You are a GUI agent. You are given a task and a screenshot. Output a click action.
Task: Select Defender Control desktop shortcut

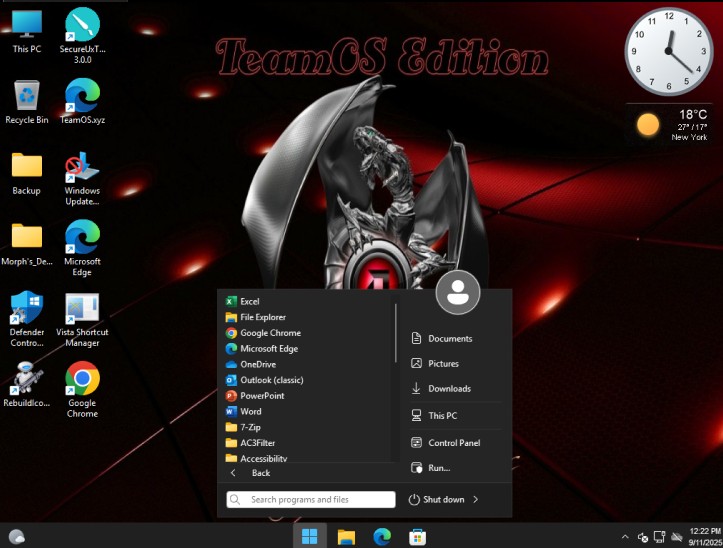point(27,319)
